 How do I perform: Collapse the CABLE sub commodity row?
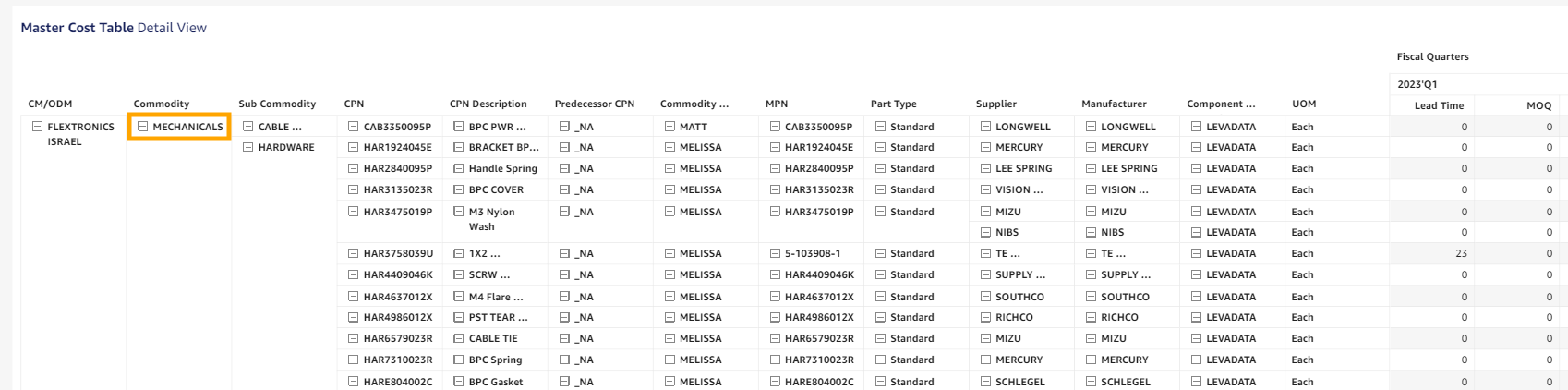(x=247, y=127)
